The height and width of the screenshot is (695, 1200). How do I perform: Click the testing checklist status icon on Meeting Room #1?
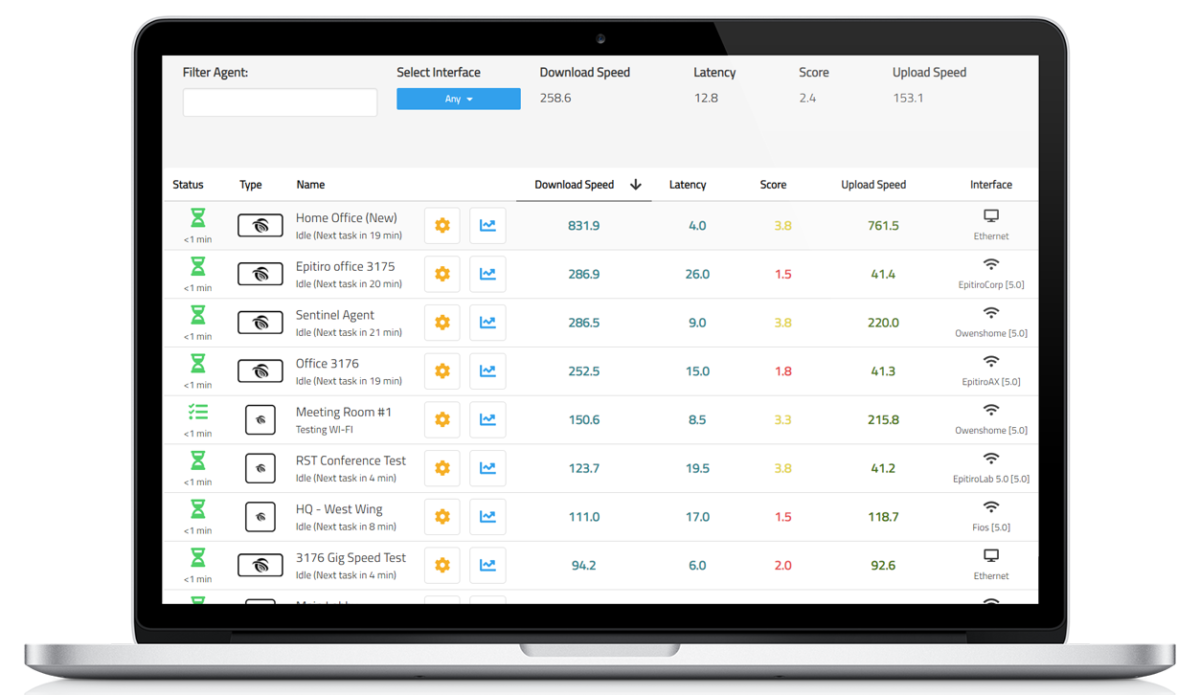(197, 410)
